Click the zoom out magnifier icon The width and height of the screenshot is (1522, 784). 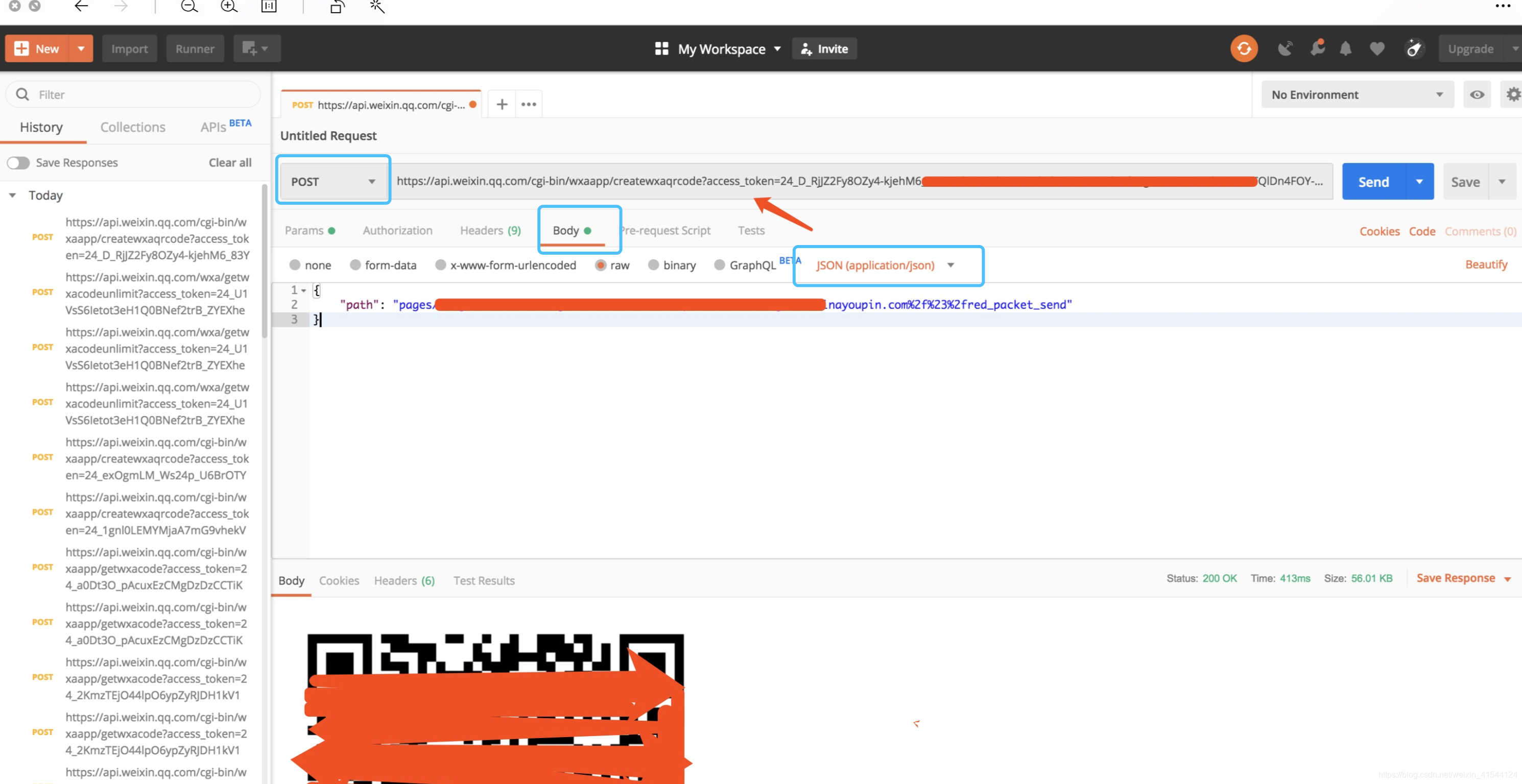(189, 7)
